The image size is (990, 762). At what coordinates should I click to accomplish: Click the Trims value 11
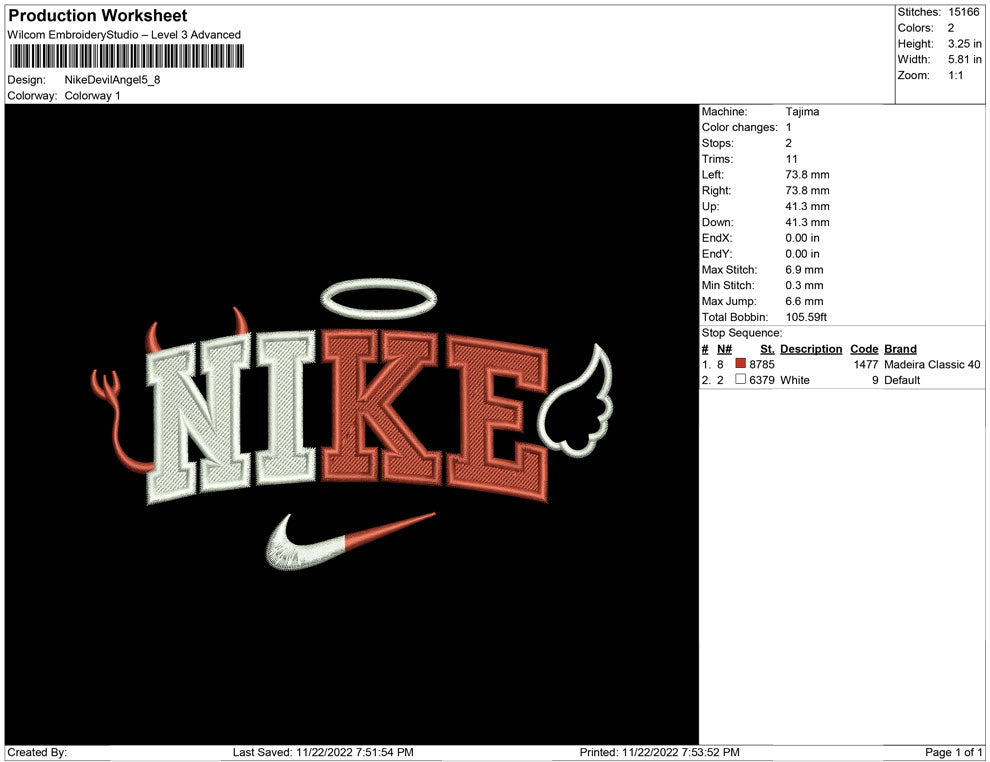click(x=792, y=158)
